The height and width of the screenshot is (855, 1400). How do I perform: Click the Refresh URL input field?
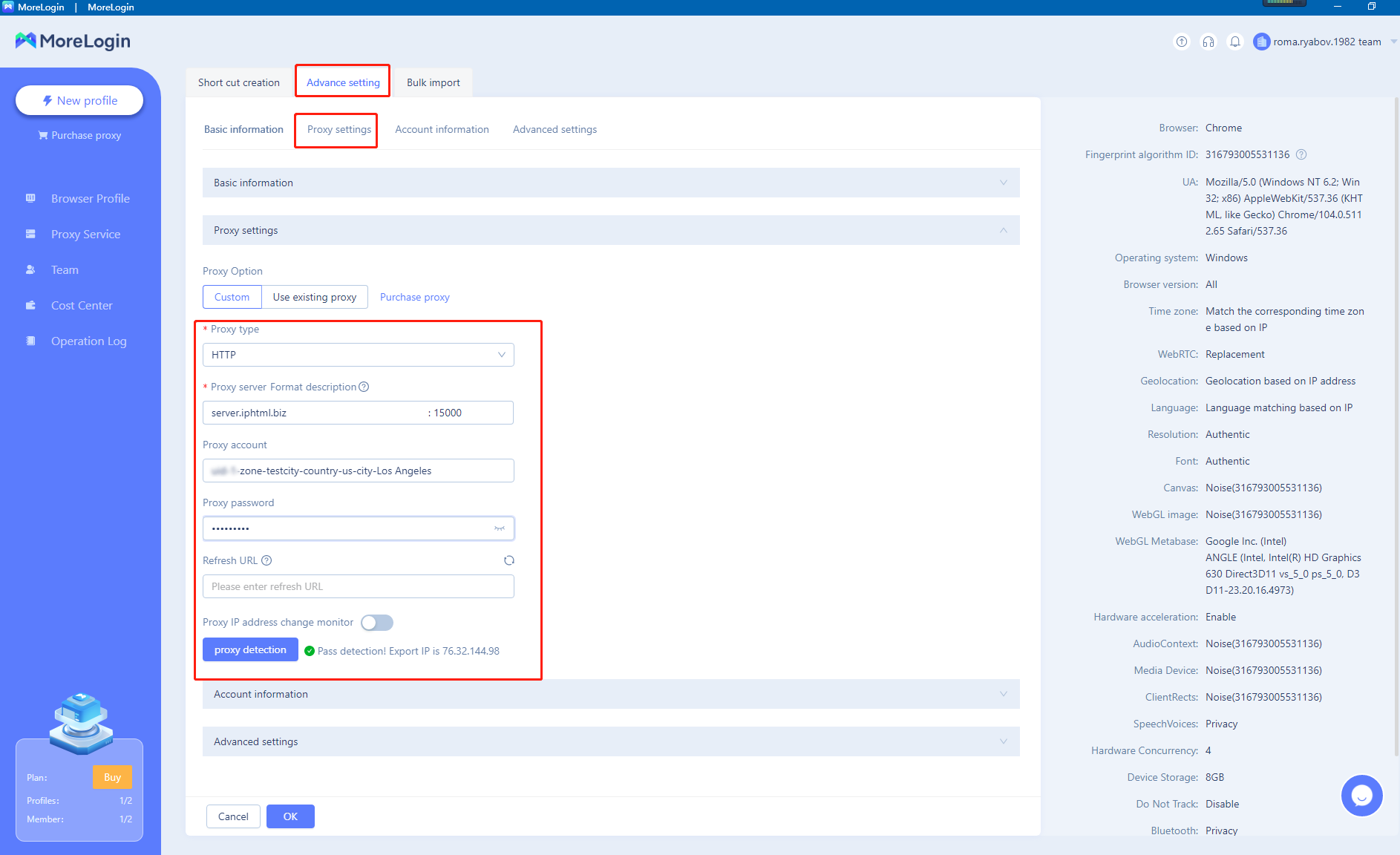pos(359,586)
